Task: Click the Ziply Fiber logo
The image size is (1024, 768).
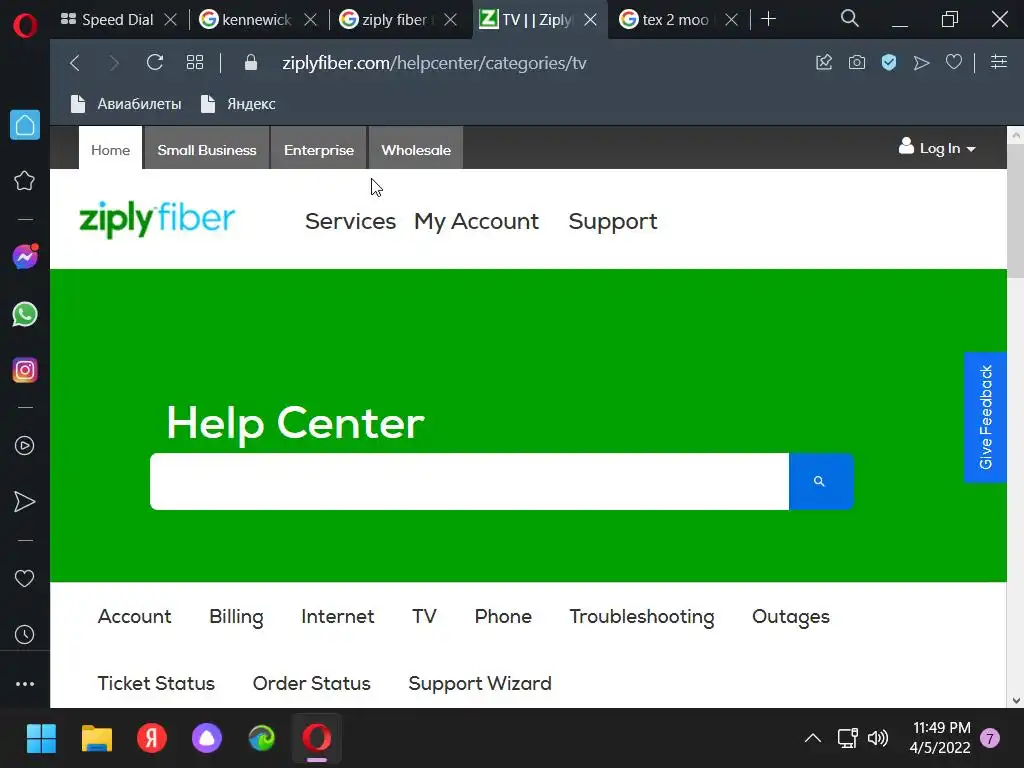Action: click(157, 219)
